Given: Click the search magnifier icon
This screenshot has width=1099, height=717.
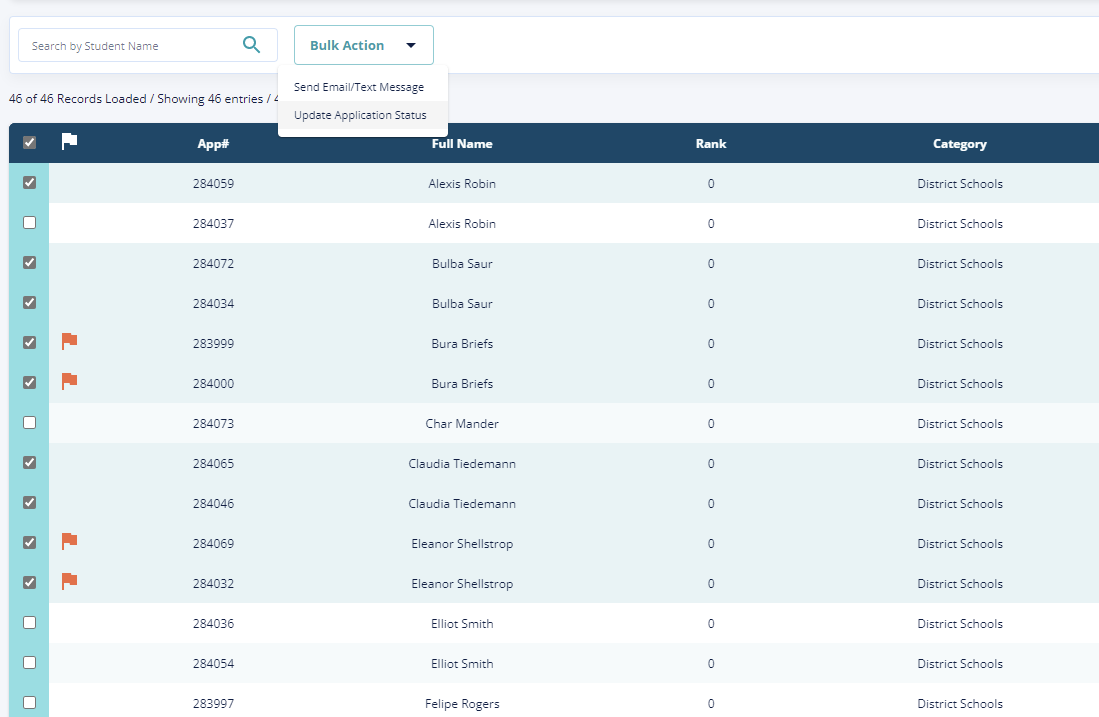Looking at the screenshot, I should [x=252, y=45].
